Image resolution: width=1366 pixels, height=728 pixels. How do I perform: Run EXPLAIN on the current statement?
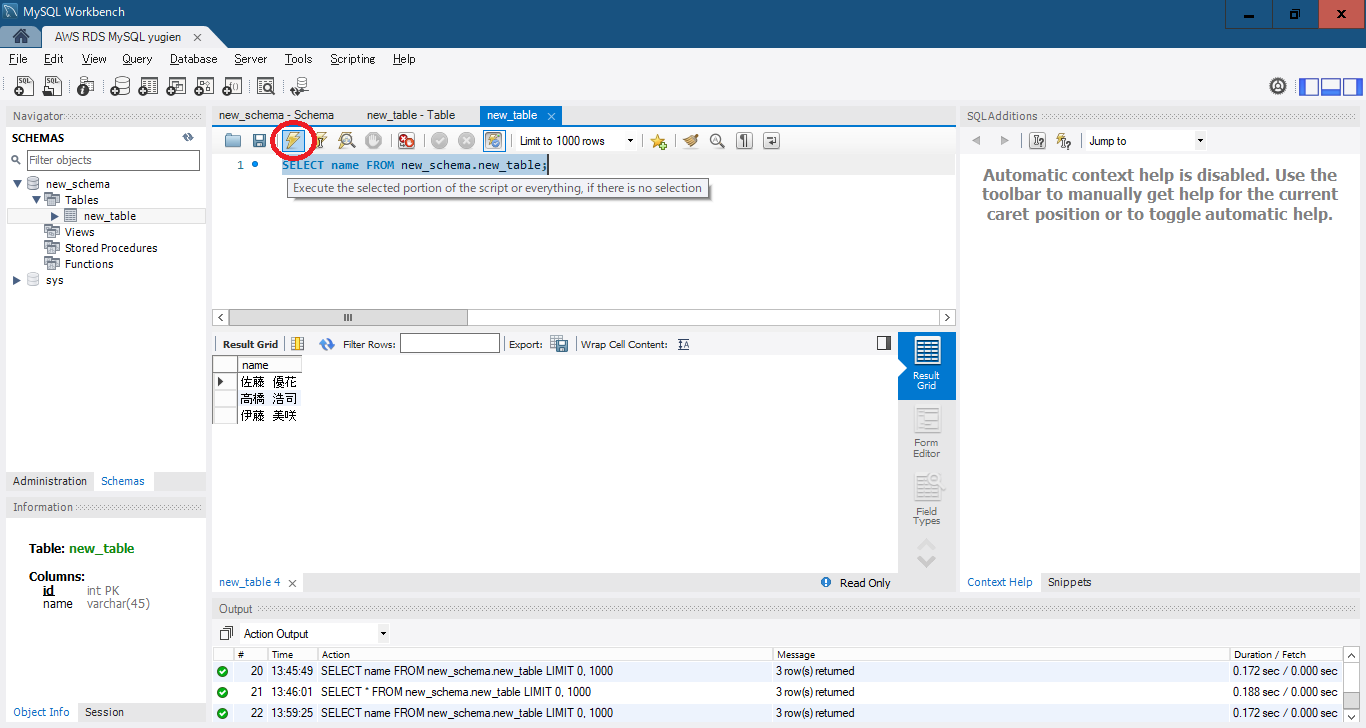[346, 141]
